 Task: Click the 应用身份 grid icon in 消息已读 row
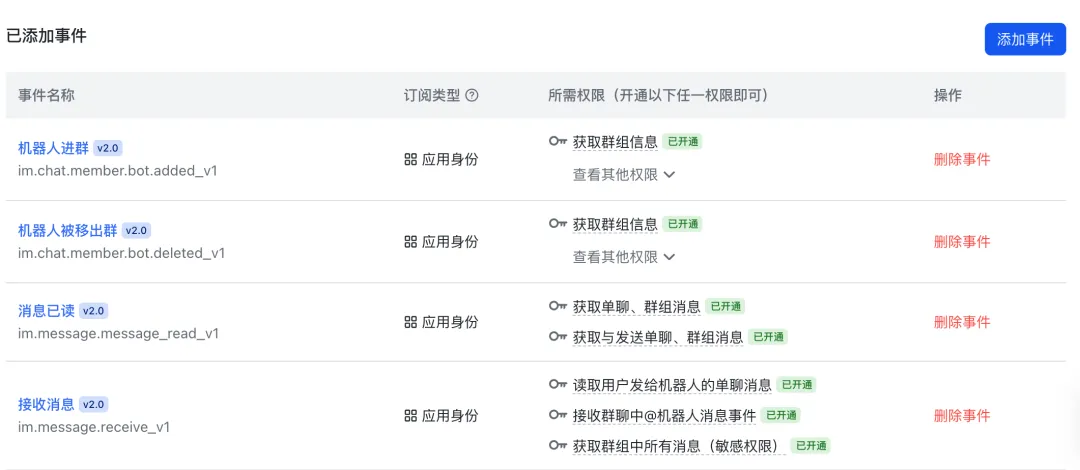tap(410, 322)
